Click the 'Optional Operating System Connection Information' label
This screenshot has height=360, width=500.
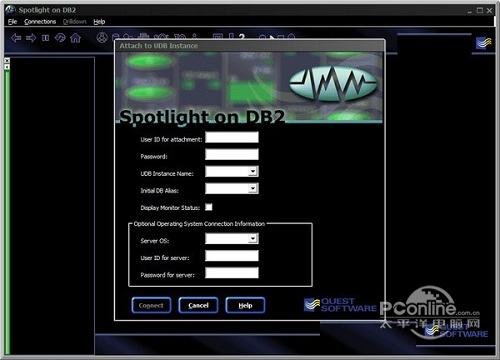point(199,224)
